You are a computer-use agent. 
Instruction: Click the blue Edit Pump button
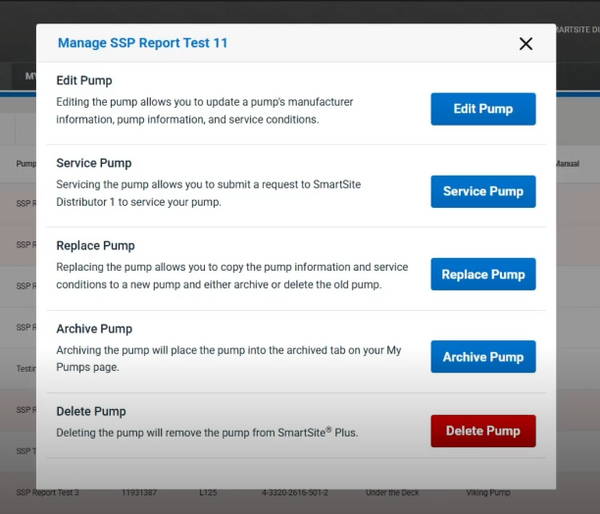point(483,109)
